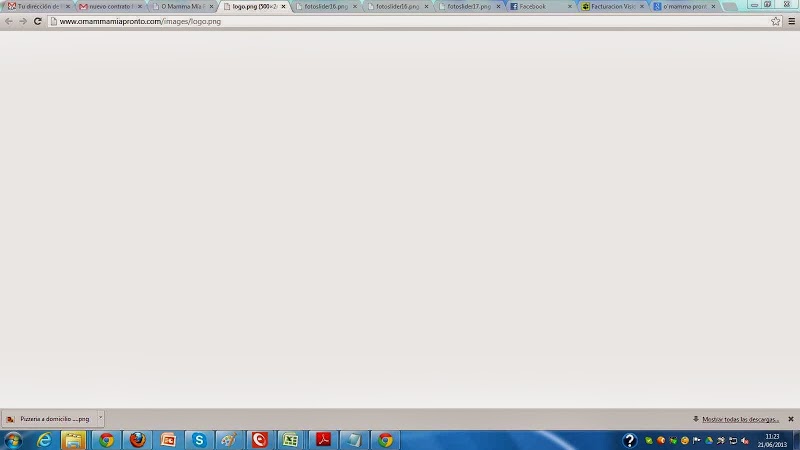Click the muted volume speaker icon

[x=745, y=440]
